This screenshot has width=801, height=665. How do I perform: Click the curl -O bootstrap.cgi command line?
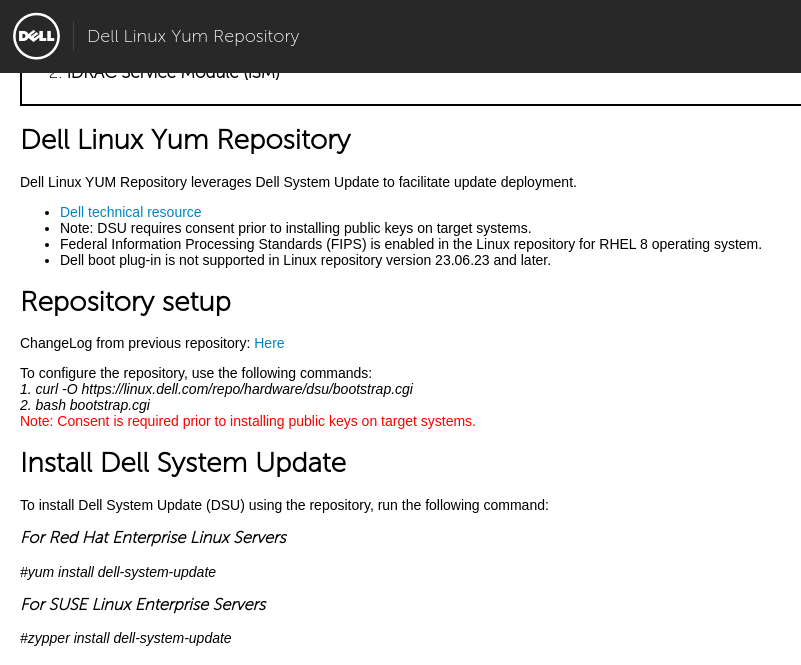pos(217,389)
